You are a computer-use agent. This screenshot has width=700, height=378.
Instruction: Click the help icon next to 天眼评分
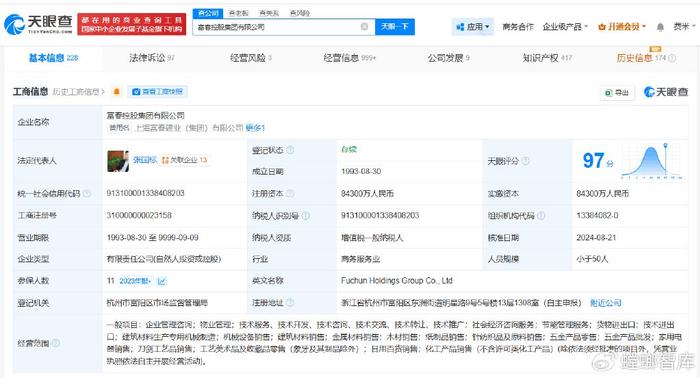coord(525,161)
